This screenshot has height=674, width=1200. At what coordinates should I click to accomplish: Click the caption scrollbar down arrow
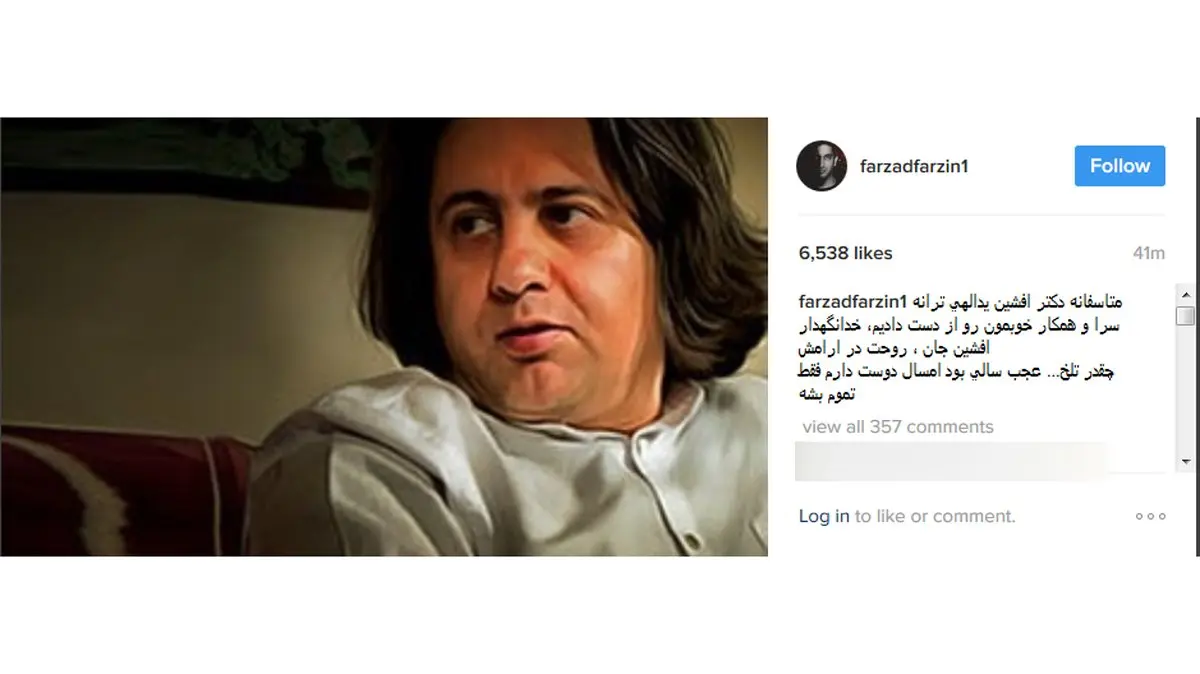(1185, 461)
